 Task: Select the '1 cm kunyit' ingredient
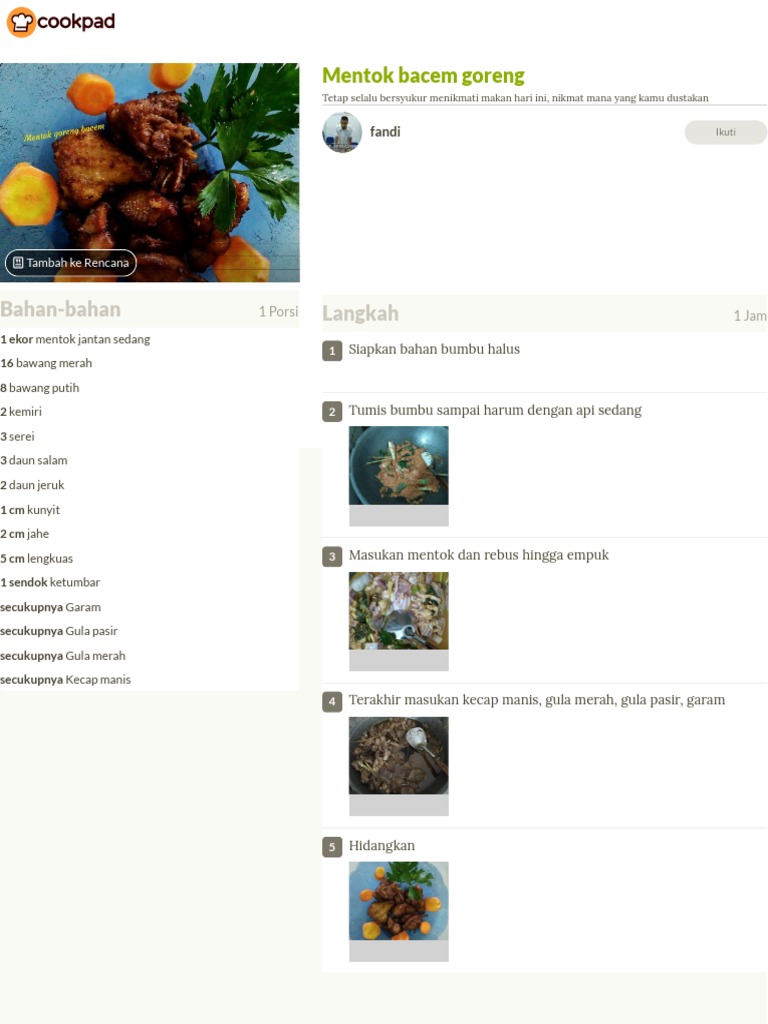(x=30, y=509)
